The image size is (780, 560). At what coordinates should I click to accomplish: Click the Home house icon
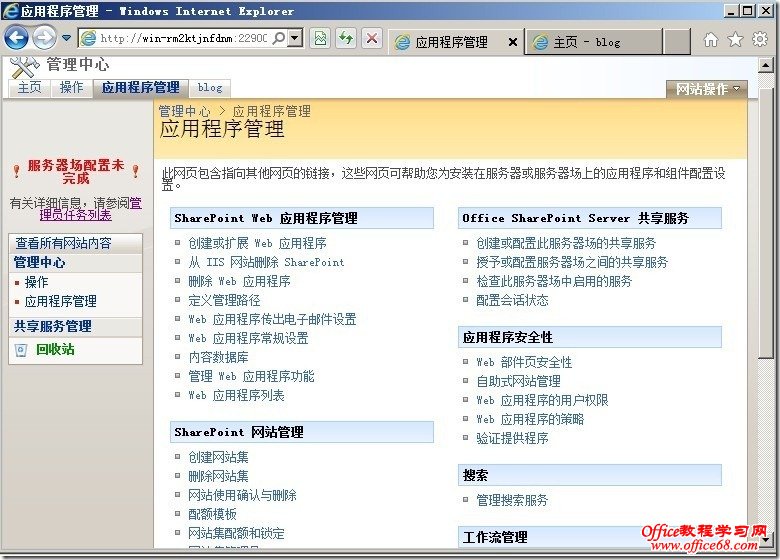point(711,39)
